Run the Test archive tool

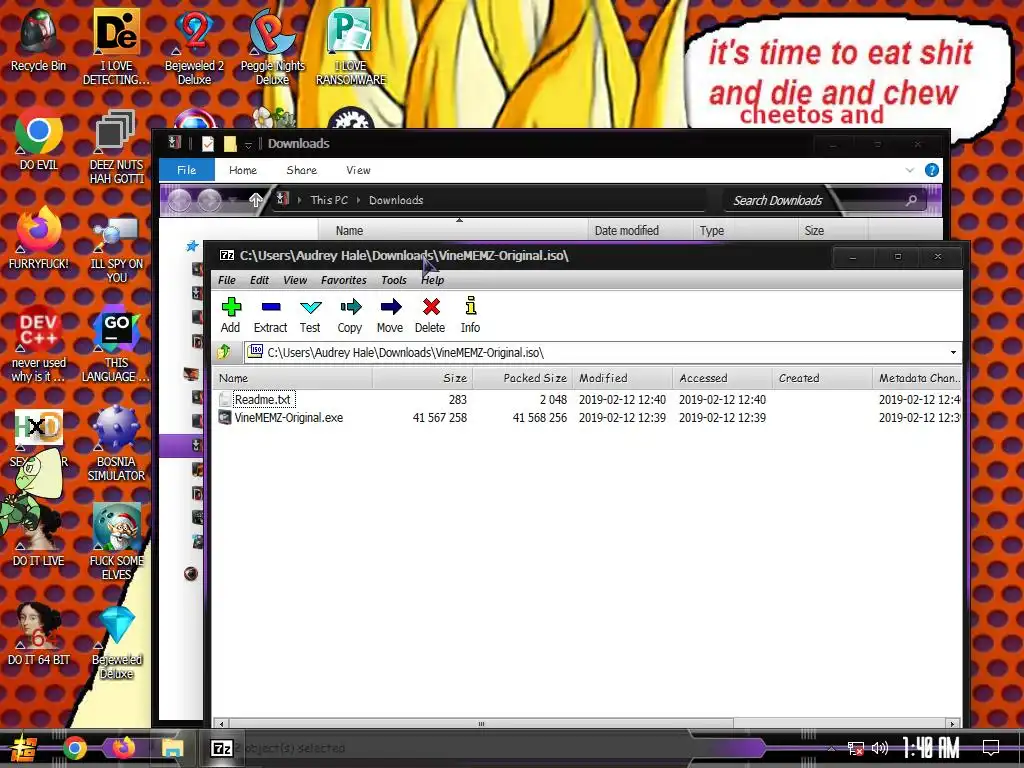[310, 315]
